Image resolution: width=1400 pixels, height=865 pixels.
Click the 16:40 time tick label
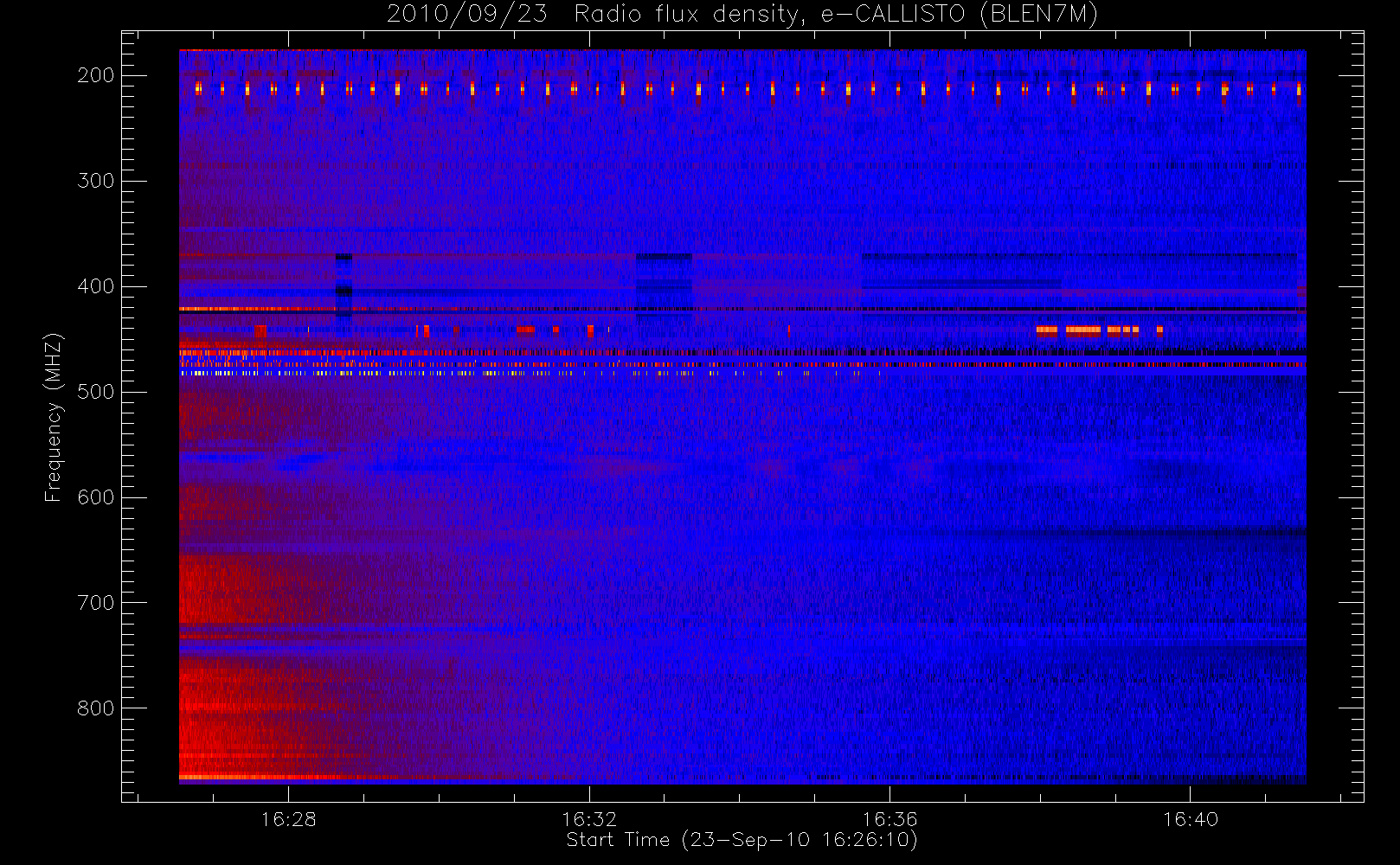click(x=1190, y=819)
